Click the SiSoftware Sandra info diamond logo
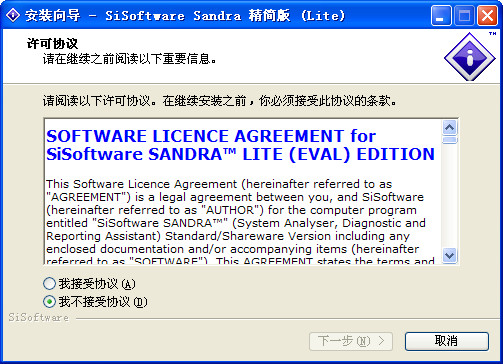 click(x=470, y=57)
